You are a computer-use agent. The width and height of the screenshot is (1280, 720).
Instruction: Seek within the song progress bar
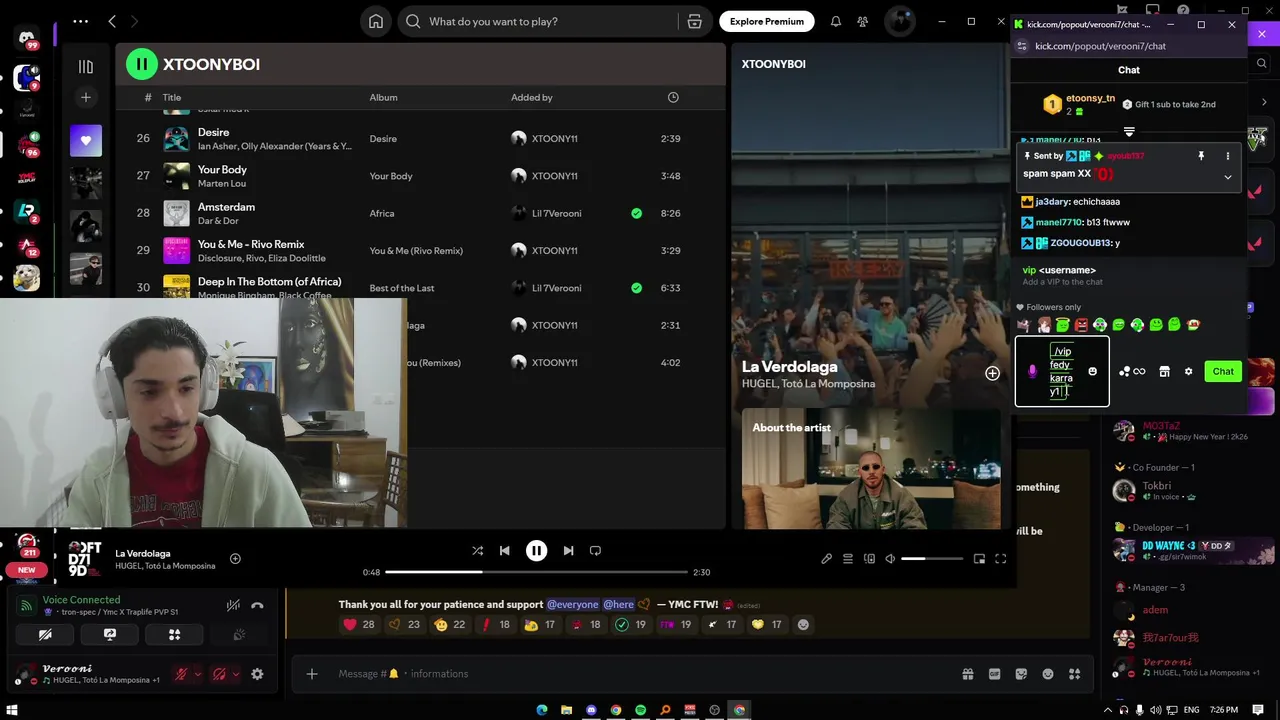(536, 572)
